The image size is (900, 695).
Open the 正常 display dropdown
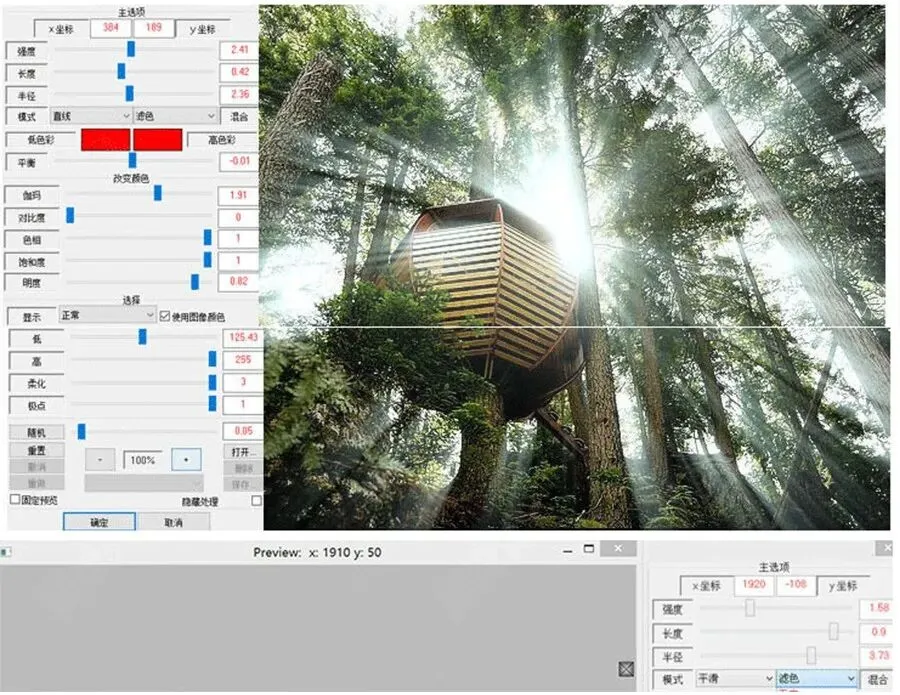click(107, 315)
